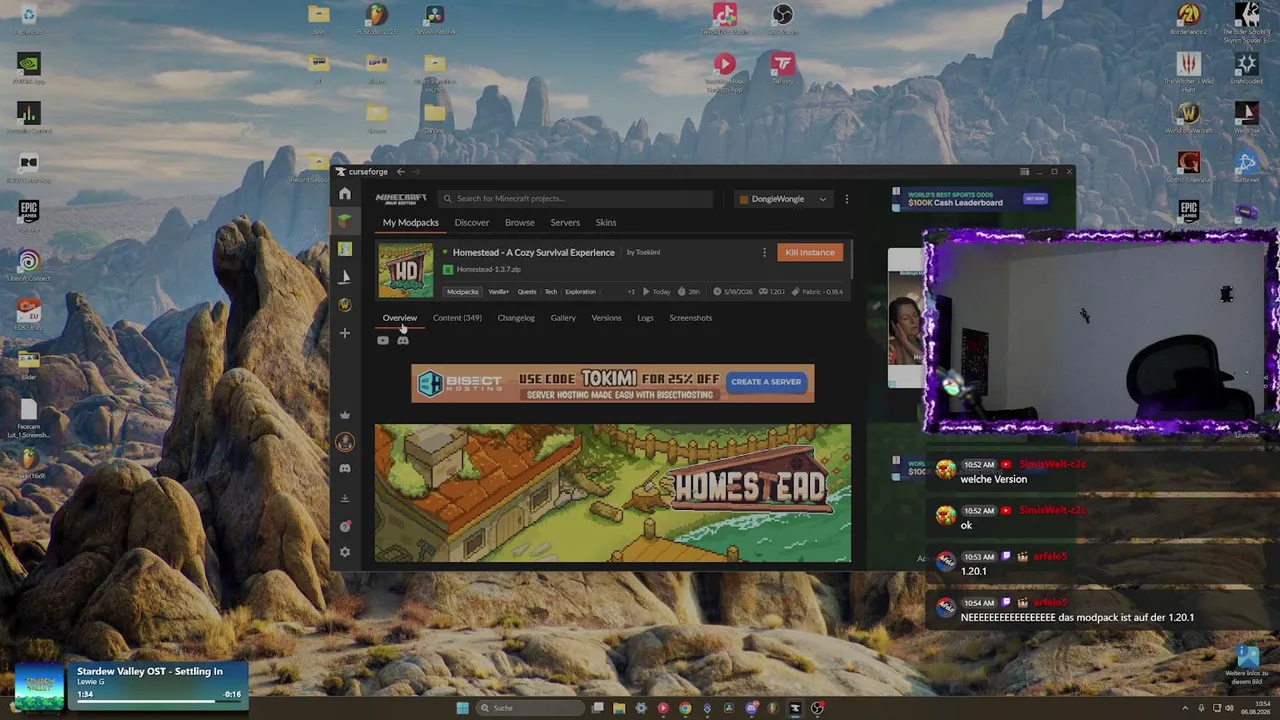Open File Explorer from the taskbar
Viewport: 1280px width, 720px height.
tap(619, 708)
